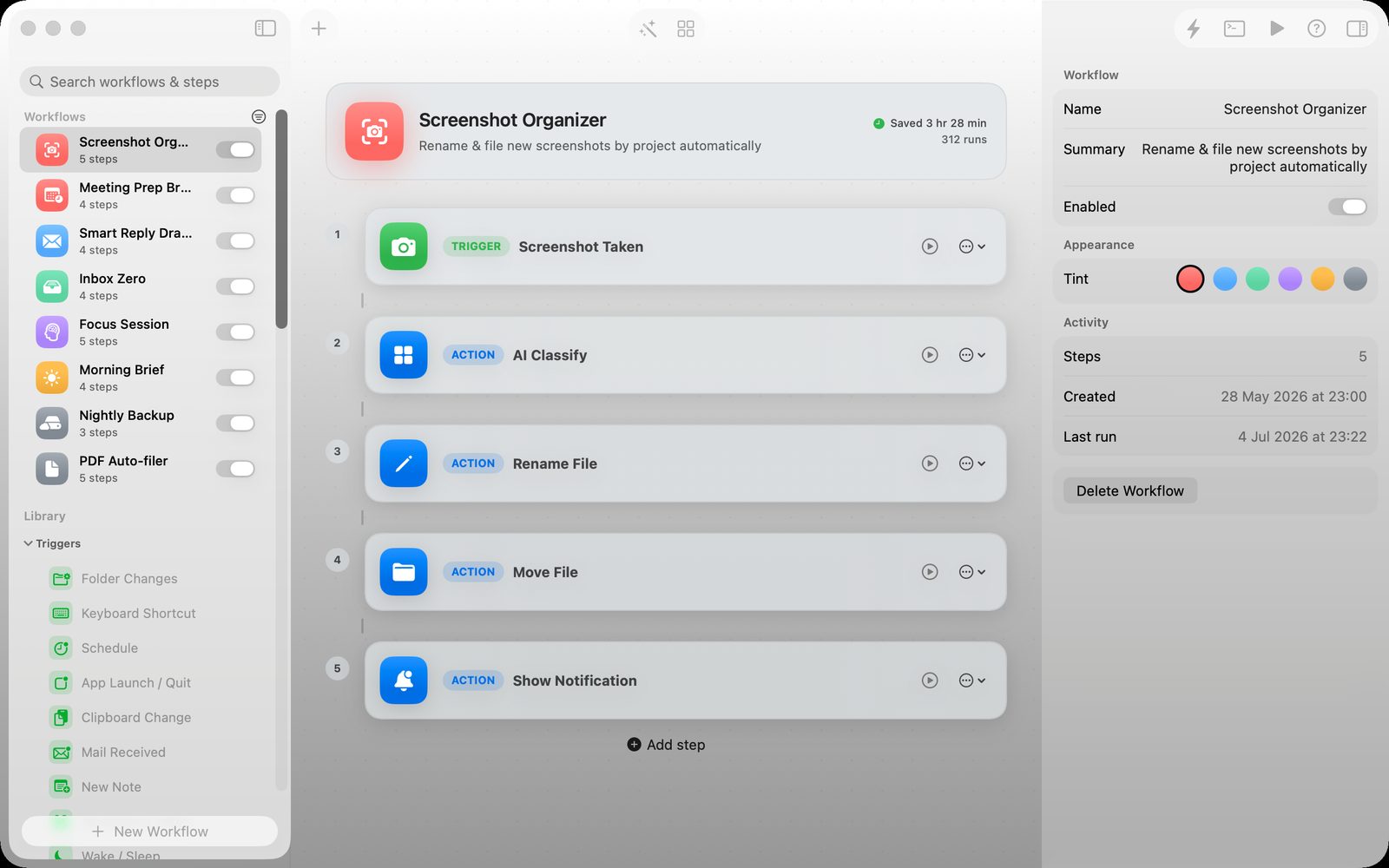Open Workflows list filter icon
The height and width of the screenshot is (868, 1389).
[259, 116]
